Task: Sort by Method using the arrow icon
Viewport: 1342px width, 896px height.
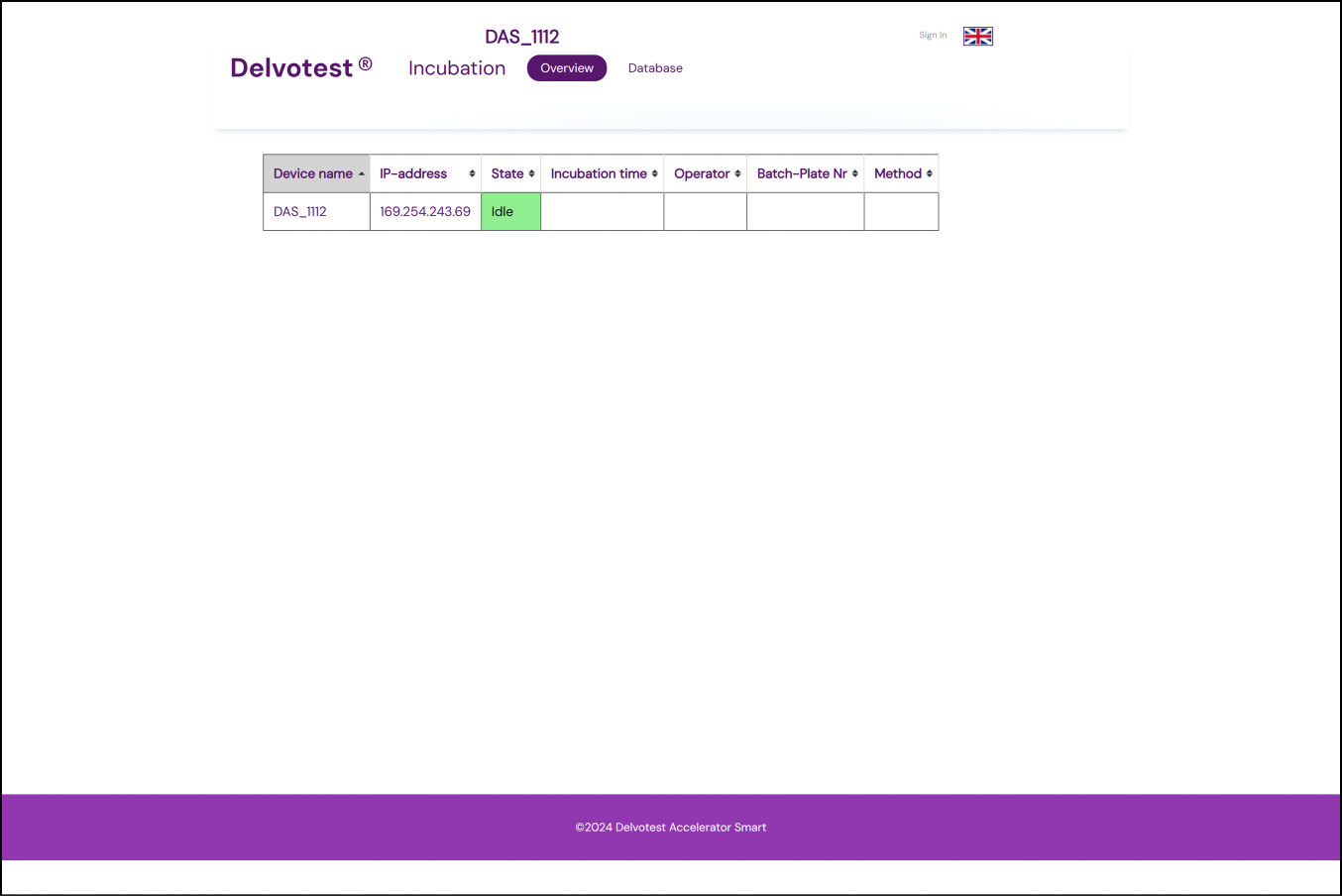Action: coord(929,174)
